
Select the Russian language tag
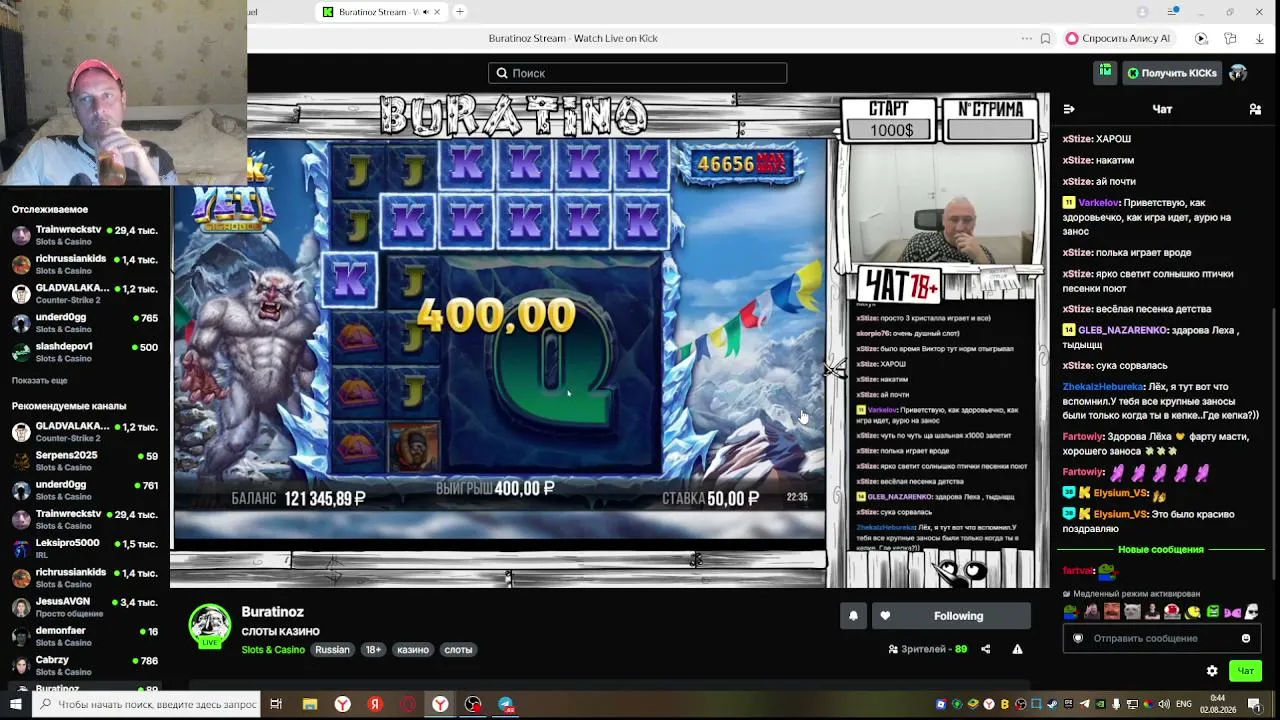(332, 650)
